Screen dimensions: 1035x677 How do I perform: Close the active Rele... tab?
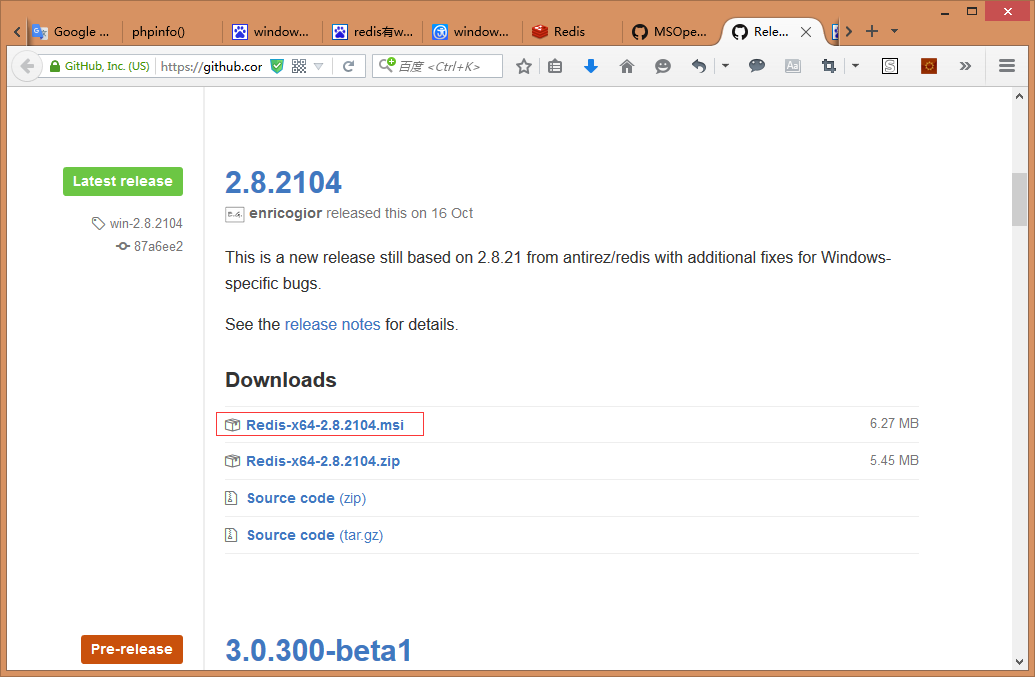[806, 32]
